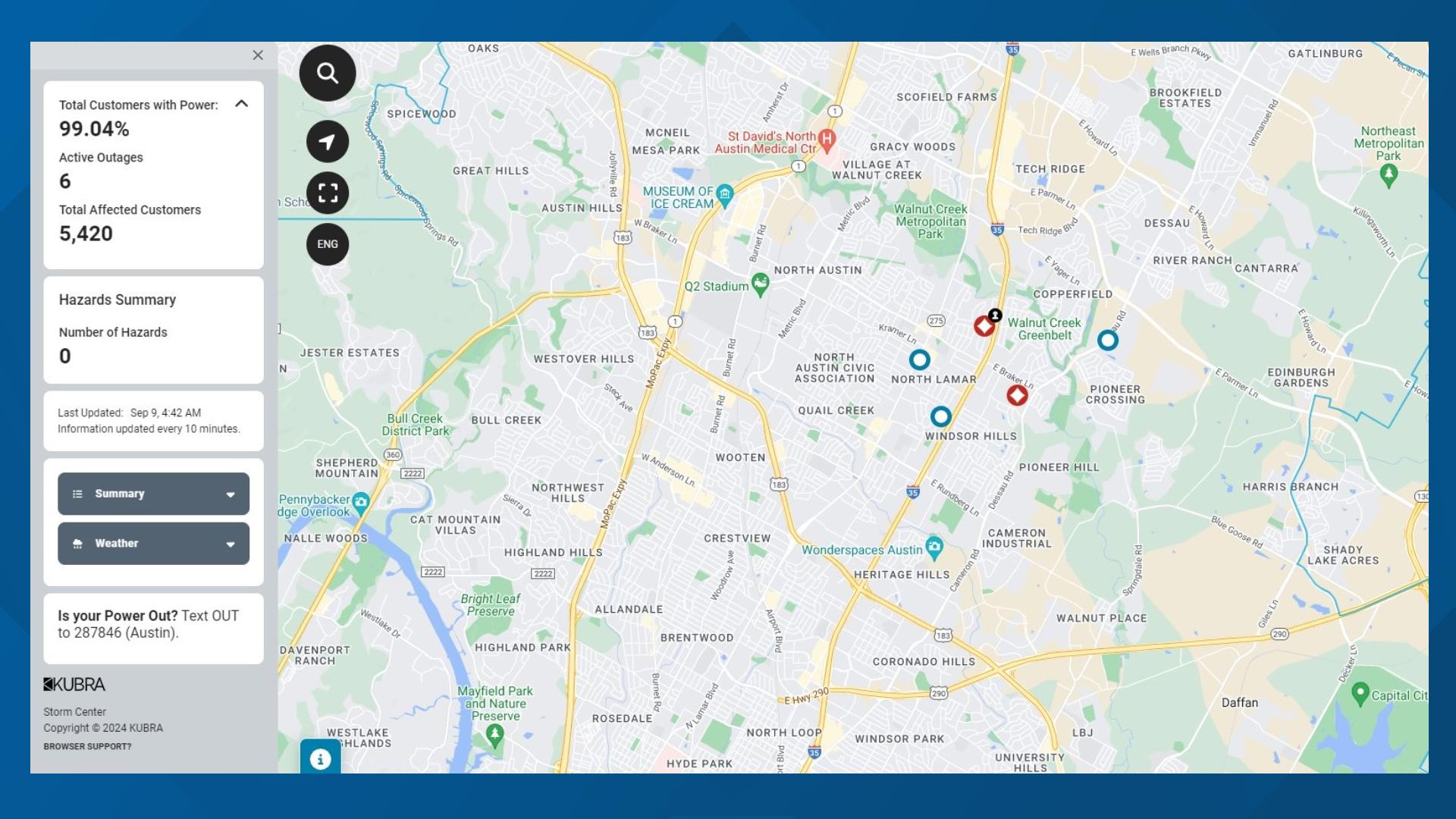Click the blue outage marker near Edinburgh Gardens
This screenshot has height=819, width=1456.
(x=1108, y=340)
